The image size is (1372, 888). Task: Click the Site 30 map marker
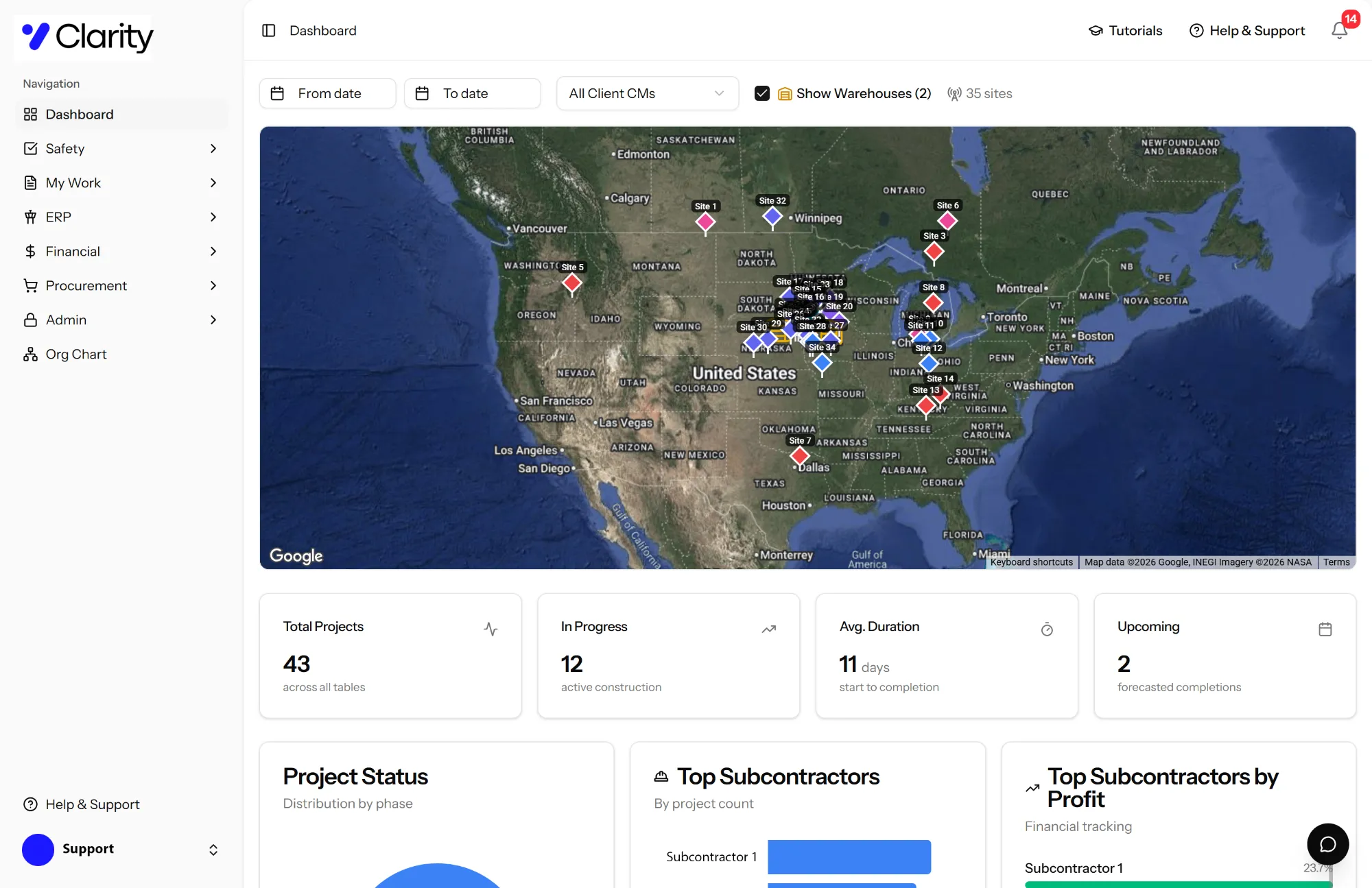point(753,342)
